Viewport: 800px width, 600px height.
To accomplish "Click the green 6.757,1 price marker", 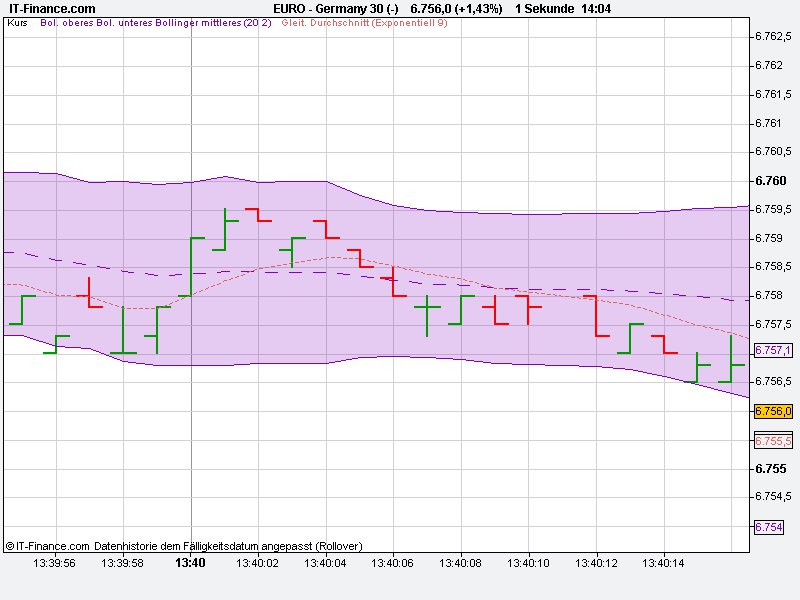I will click(772, 349).
